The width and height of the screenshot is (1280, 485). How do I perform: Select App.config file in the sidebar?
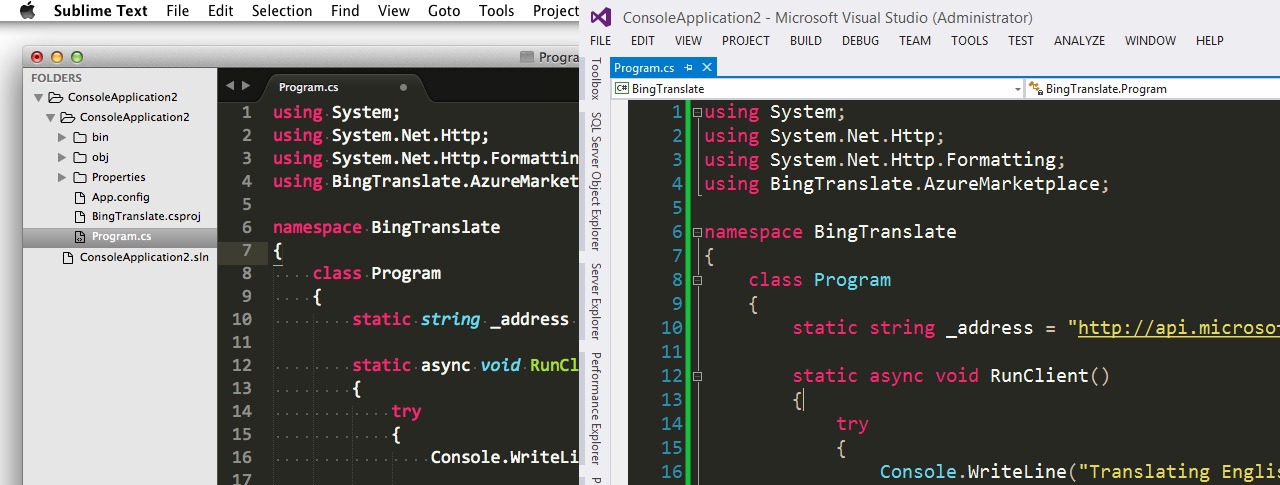click(x=120, y=197)
